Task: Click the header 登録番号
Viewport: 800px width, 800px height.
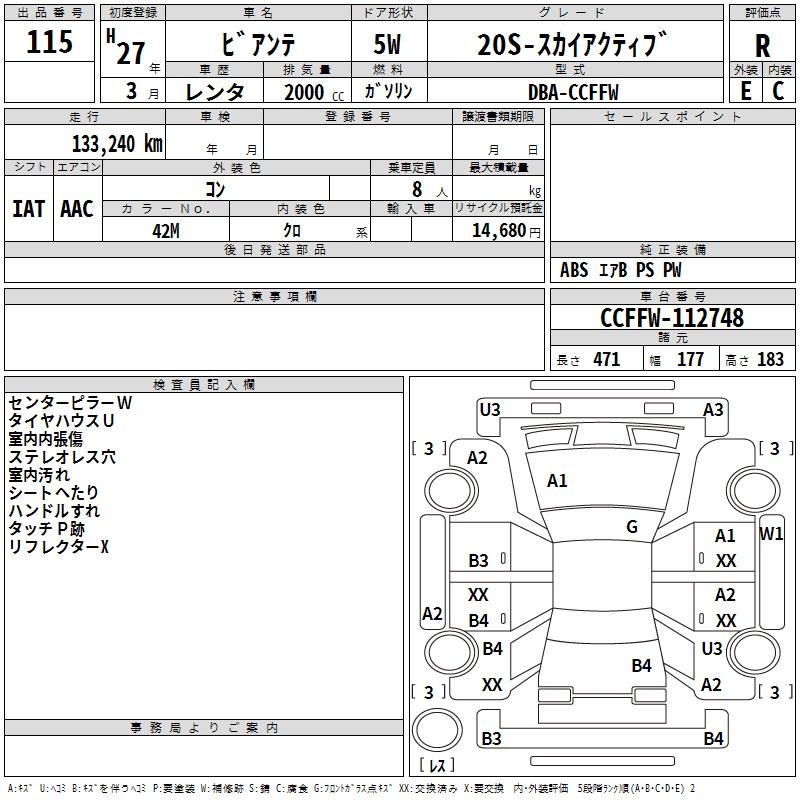Action: click(x=358, y=116)
